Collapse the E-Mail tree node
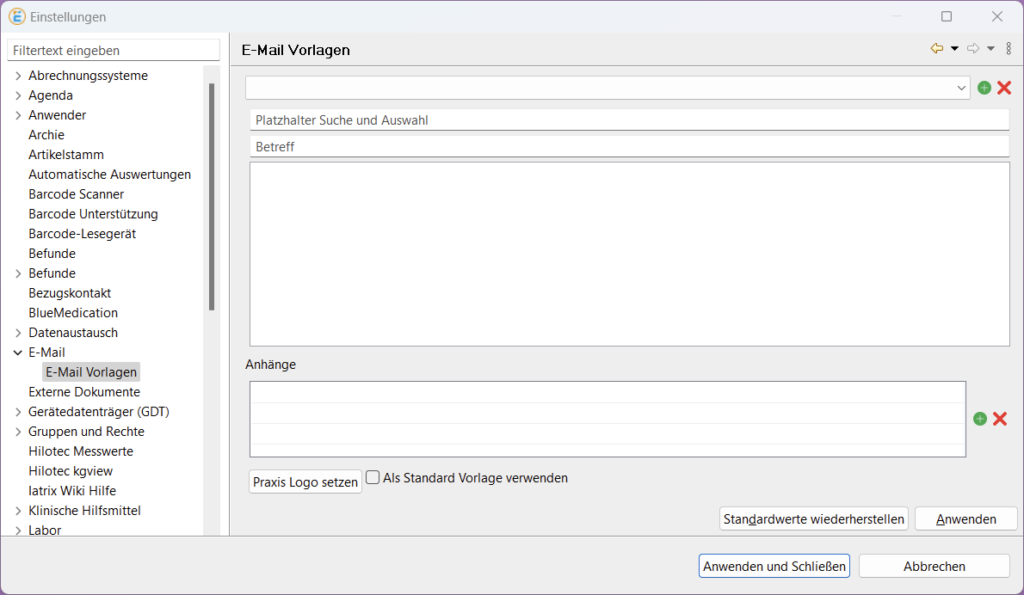 18,353
